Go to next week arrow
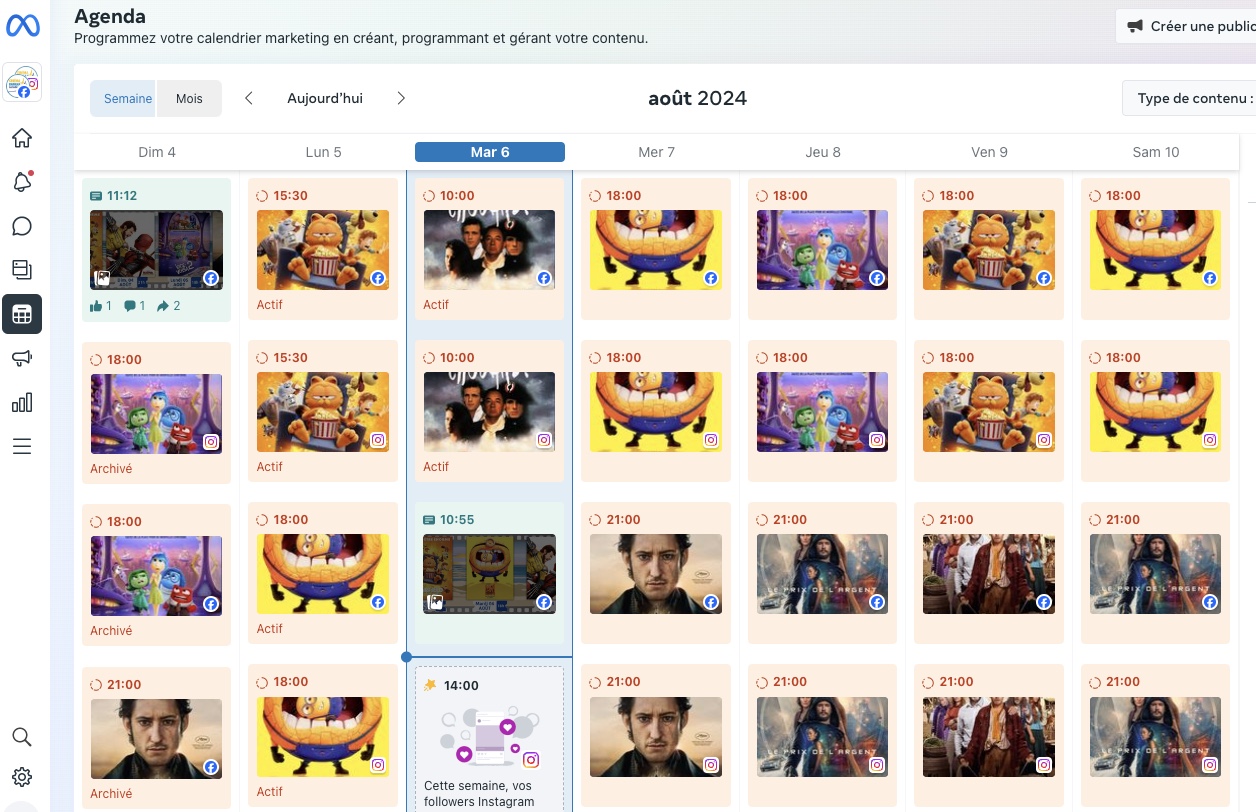This screenshot has height=812, width=1256. tap(401, 98)
